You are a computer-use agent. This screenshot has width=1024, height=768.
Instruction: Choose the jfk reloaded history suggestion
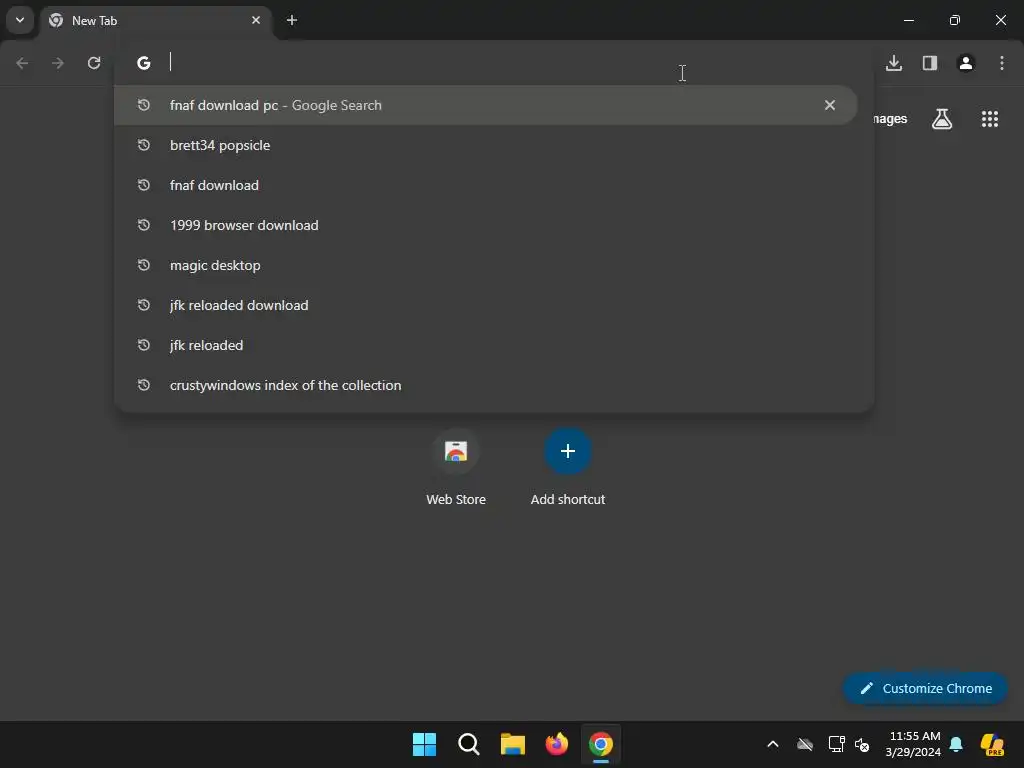point(485,345)
